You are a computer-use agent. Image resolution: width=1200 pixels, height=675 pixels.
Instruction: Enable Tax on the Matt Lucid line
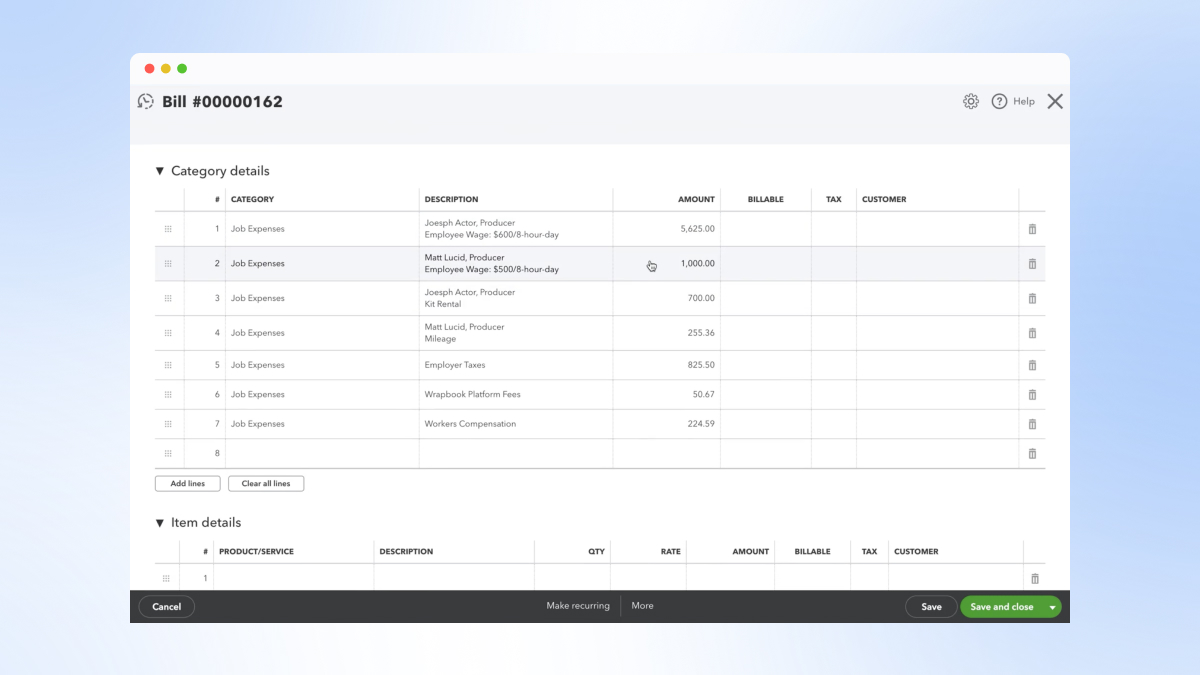834,263
